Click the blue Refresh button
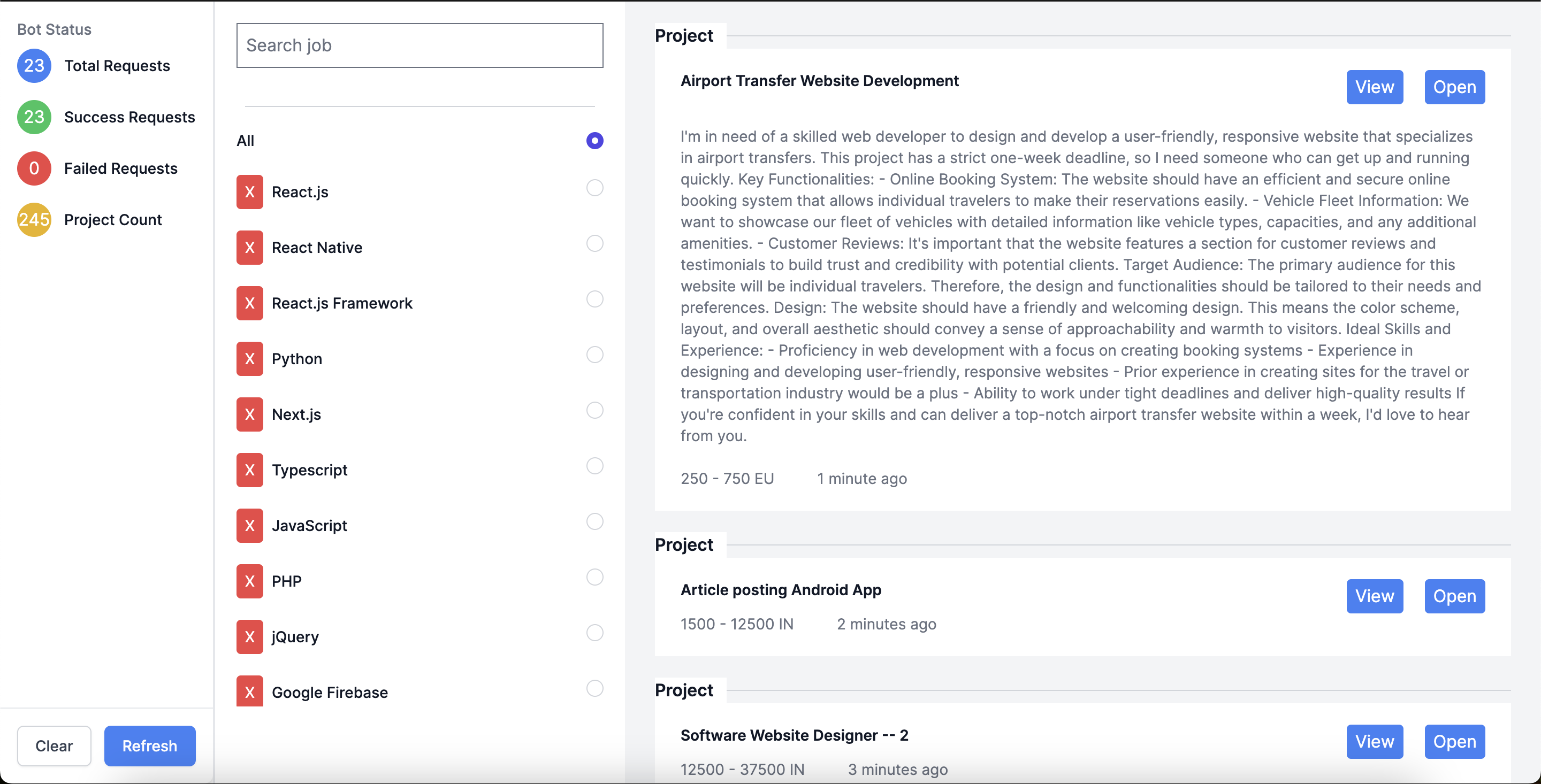This screenshot has height=784, width=1541. coord(150,745)
